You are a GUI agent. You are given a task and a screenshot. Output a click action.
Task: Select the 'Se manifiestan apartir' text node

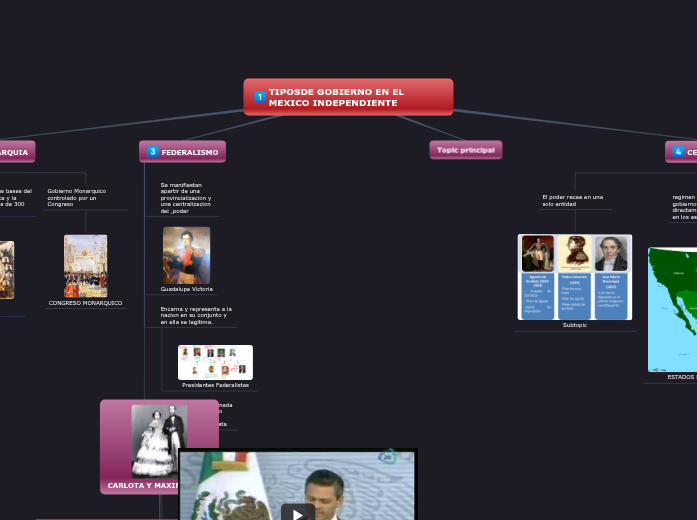coord(185,198)
